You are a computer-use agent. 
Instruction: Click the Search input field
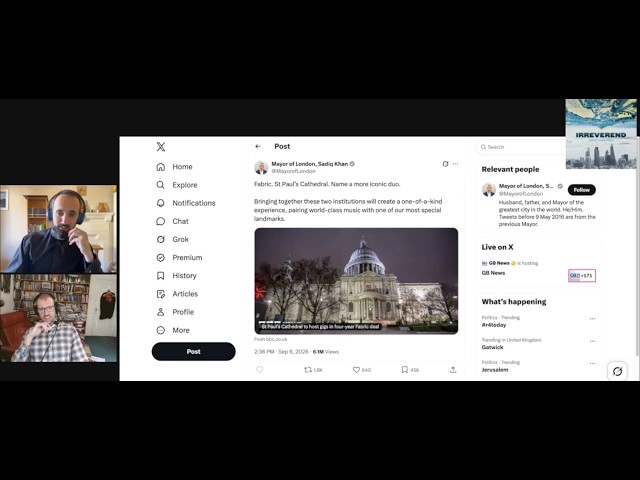(x=521, y=147)
